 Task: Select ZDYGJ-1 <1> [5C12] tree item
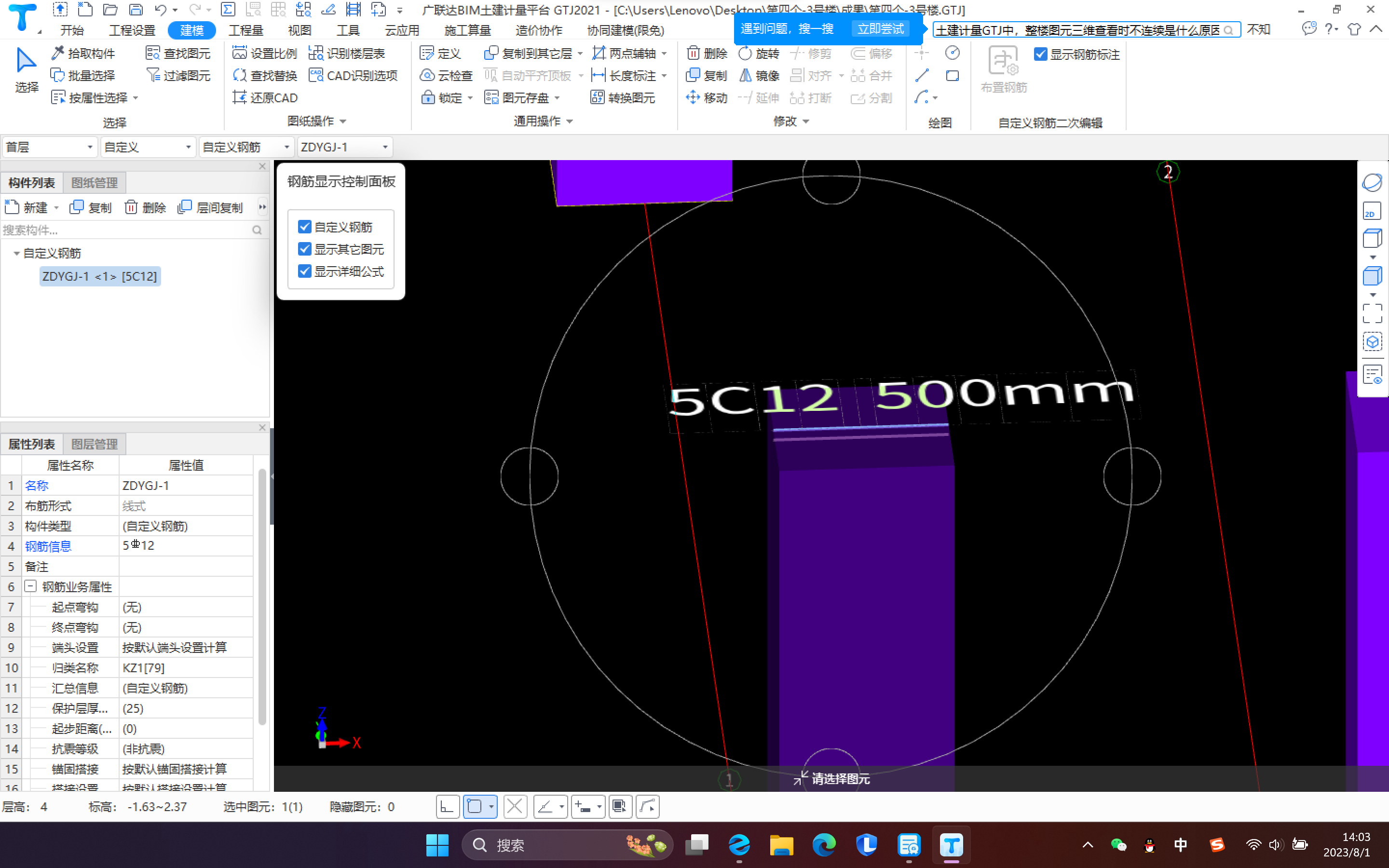pyautogui.click(x=100, y=276)
